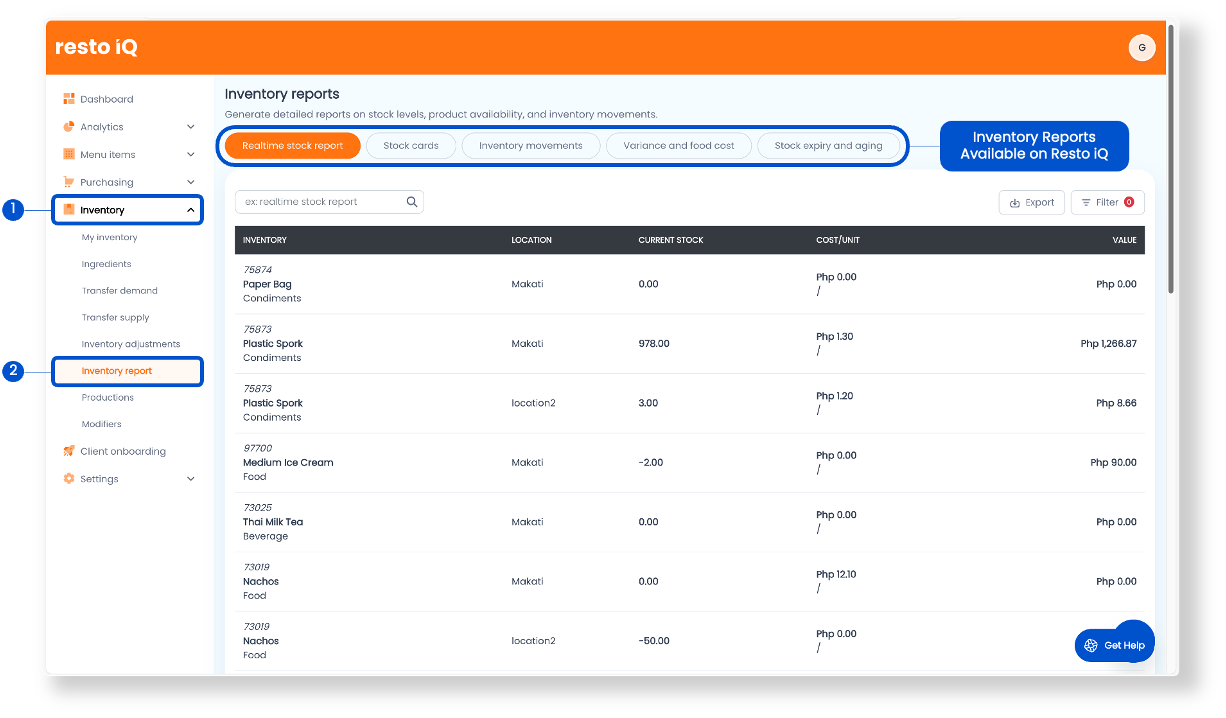Select the Realtime stock report tab

(293, 146)
